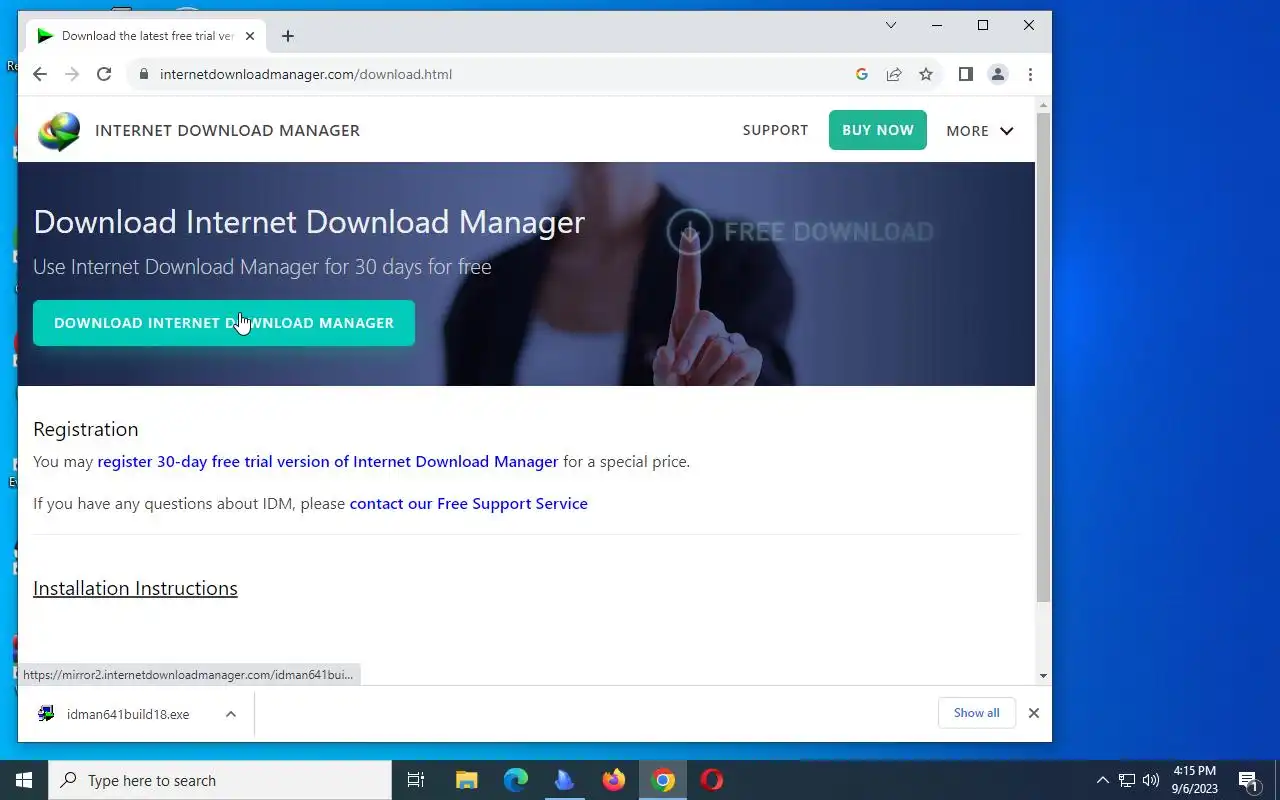Reload the download page

(x=104, y=74)
